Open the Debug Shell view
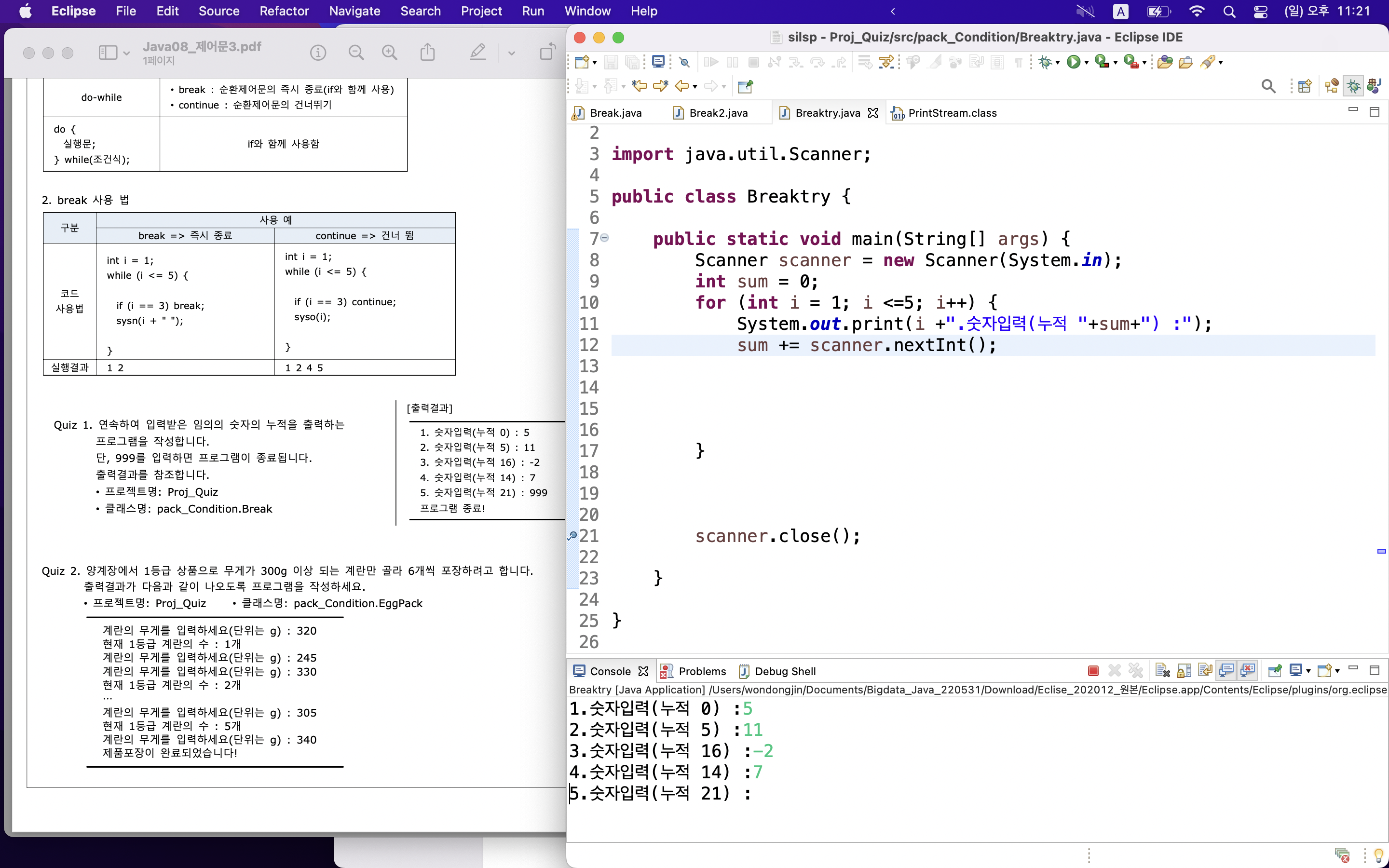The height and width of the screenshot is (868, 1389). [x=784, y=671]
